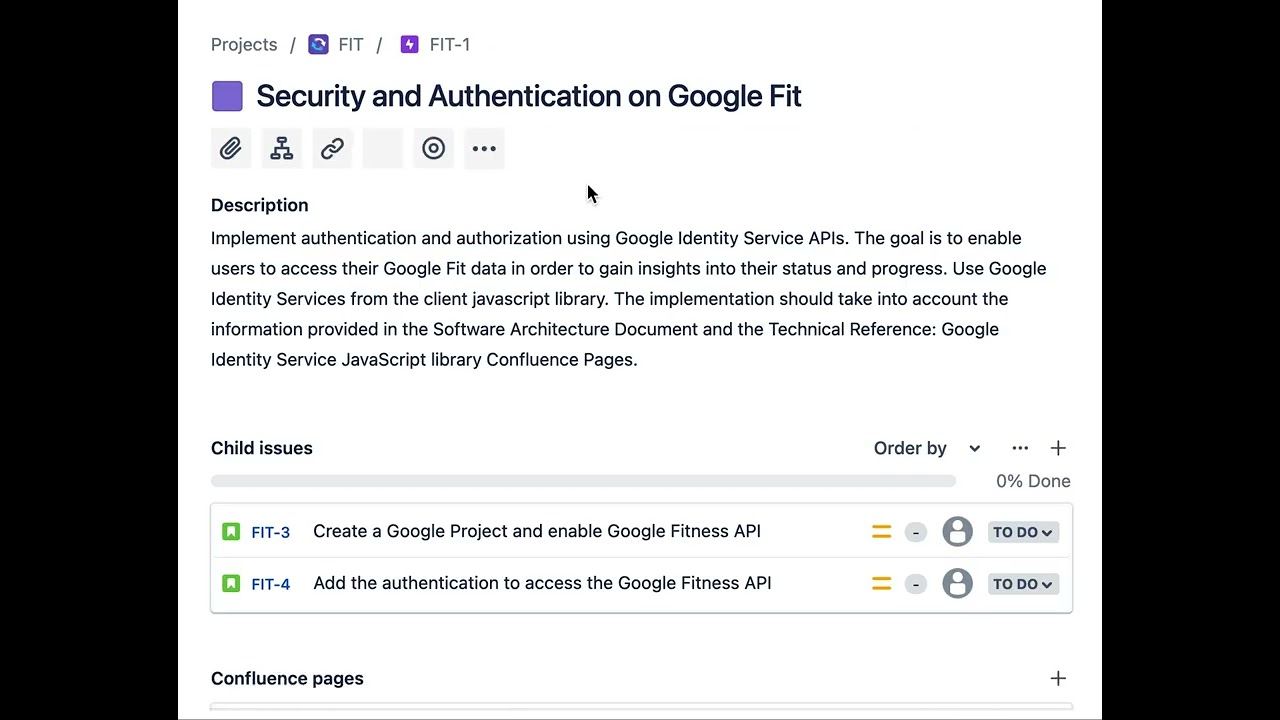The width and height of the screenshot is (1280, 720).
Task: Open issue FIT-4 link
Action: 270,584
